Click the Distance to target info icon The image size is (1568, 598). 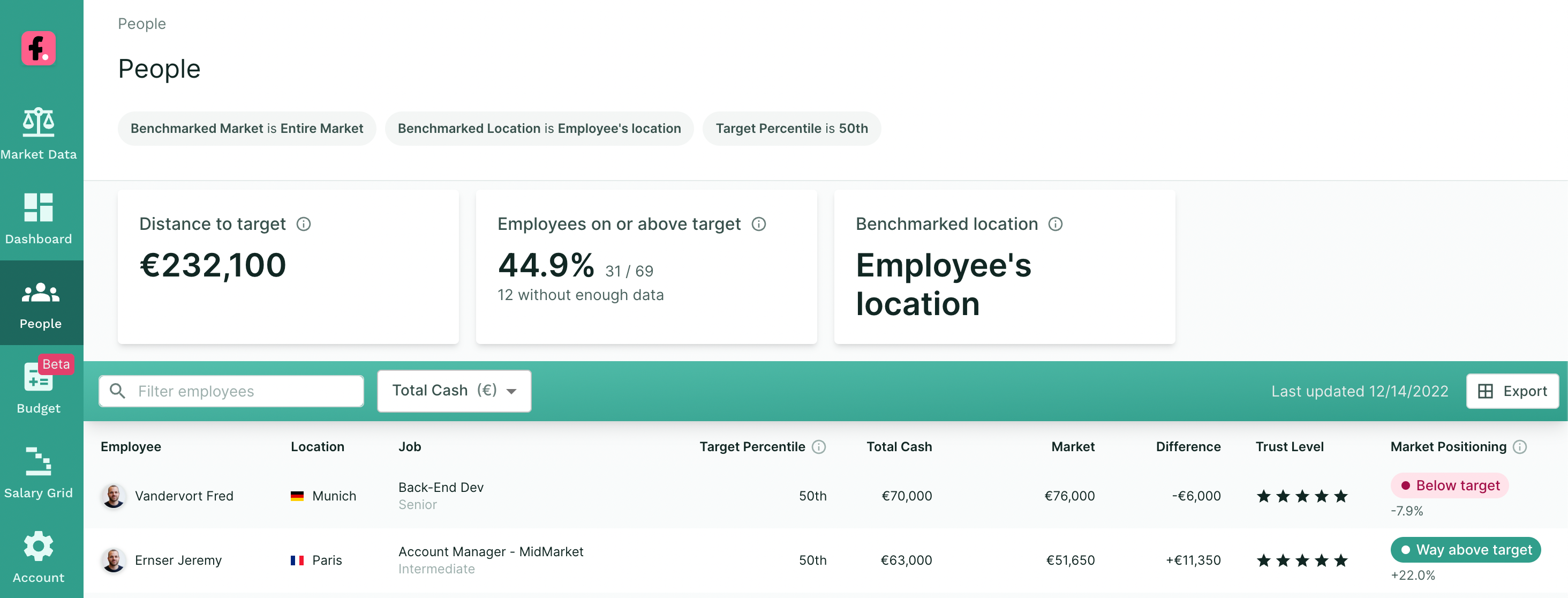(304, 224)
